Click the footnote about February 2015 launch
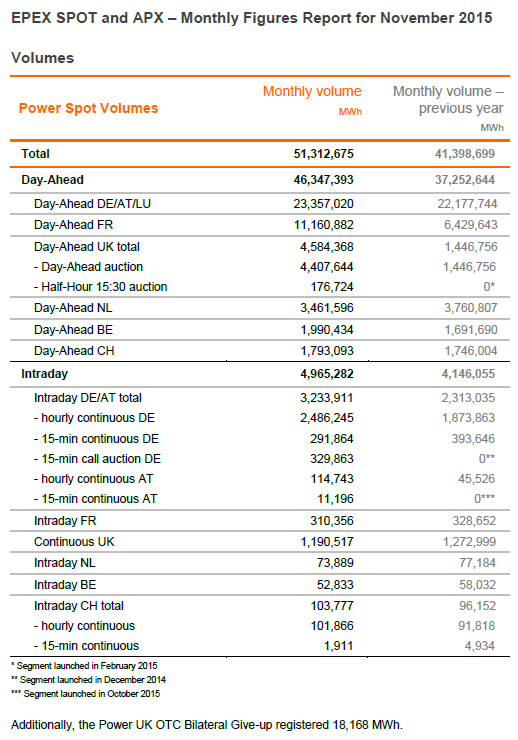The height and width of the screenshot is (740, 518). coord(84,666)
